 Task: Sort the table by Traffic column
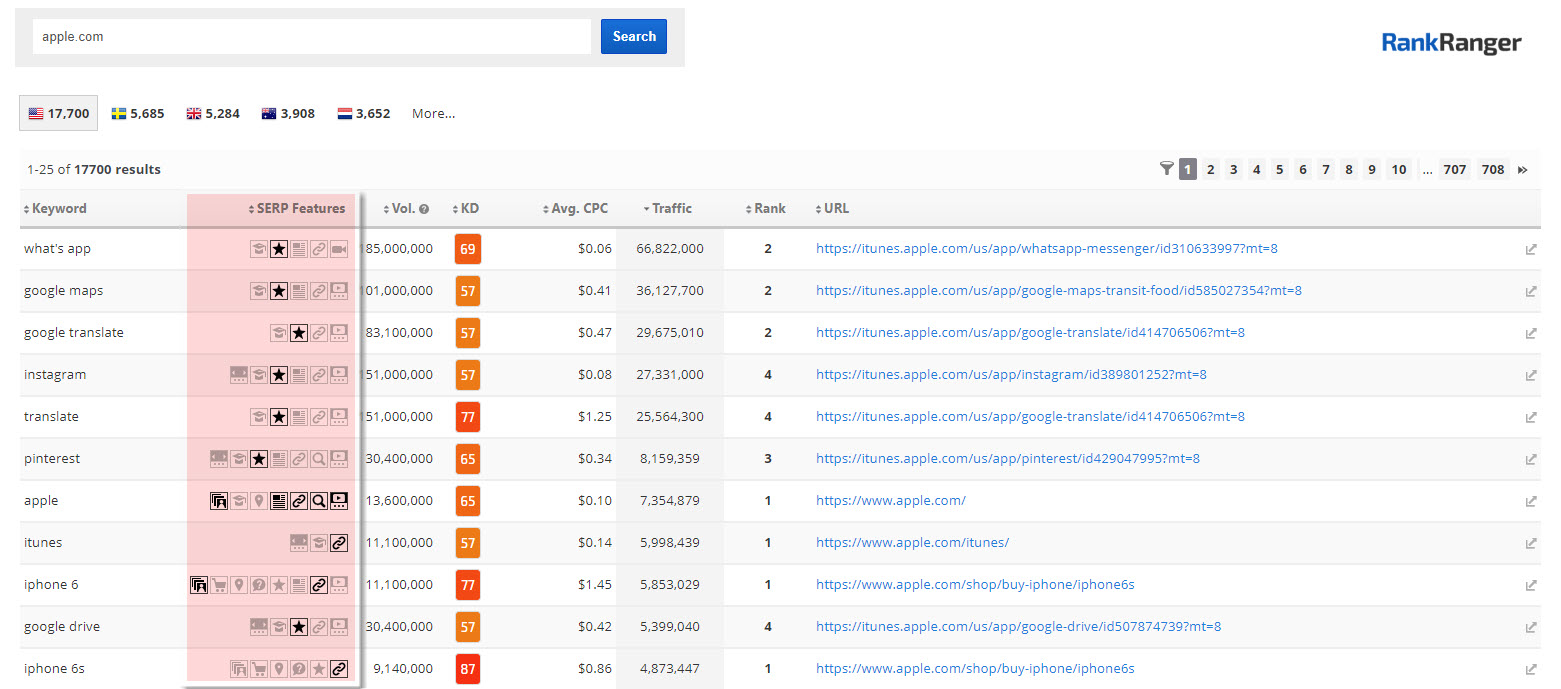pyautogui.click(x=670, y=209)
